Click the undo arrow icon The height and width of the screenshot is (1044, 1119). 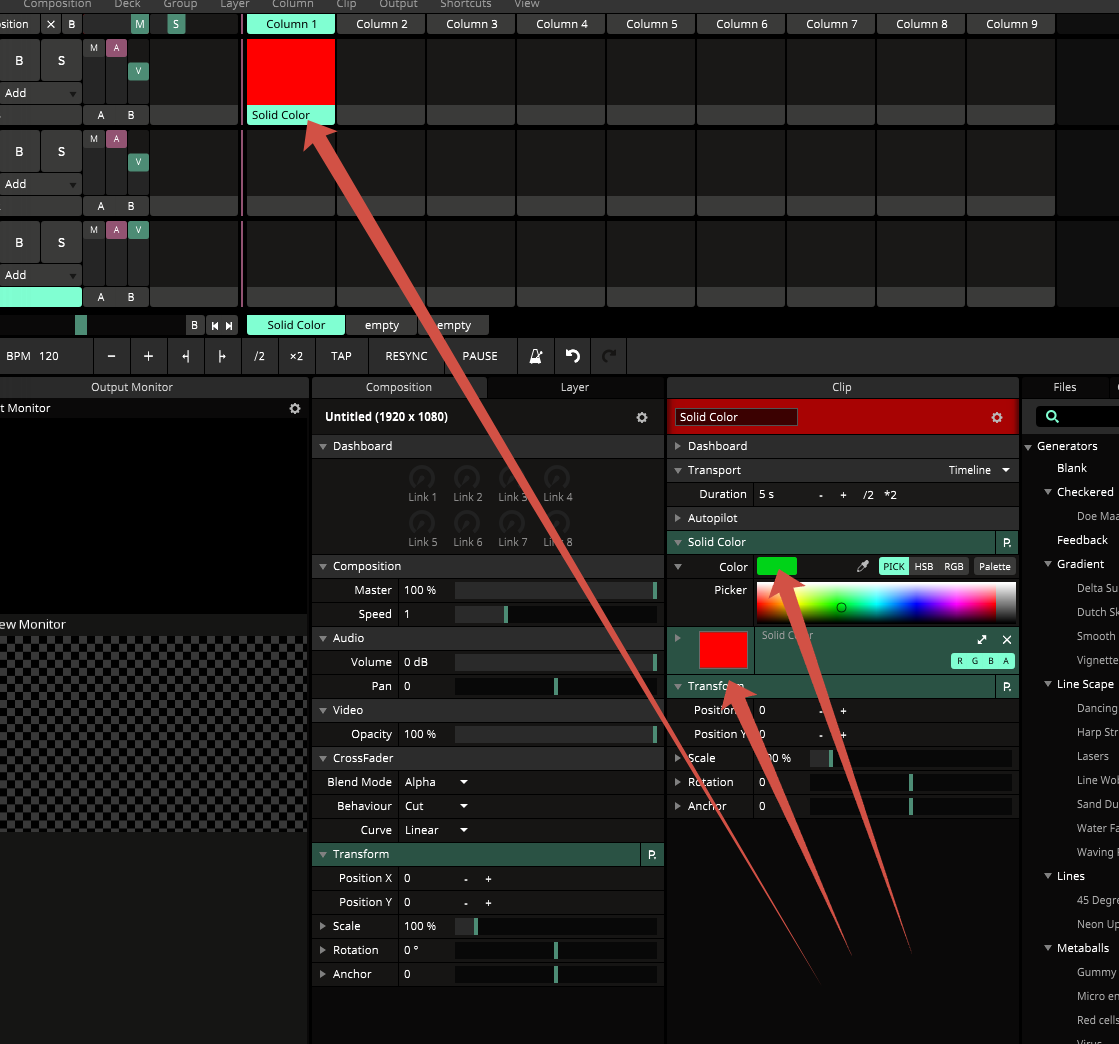[573, 356]
